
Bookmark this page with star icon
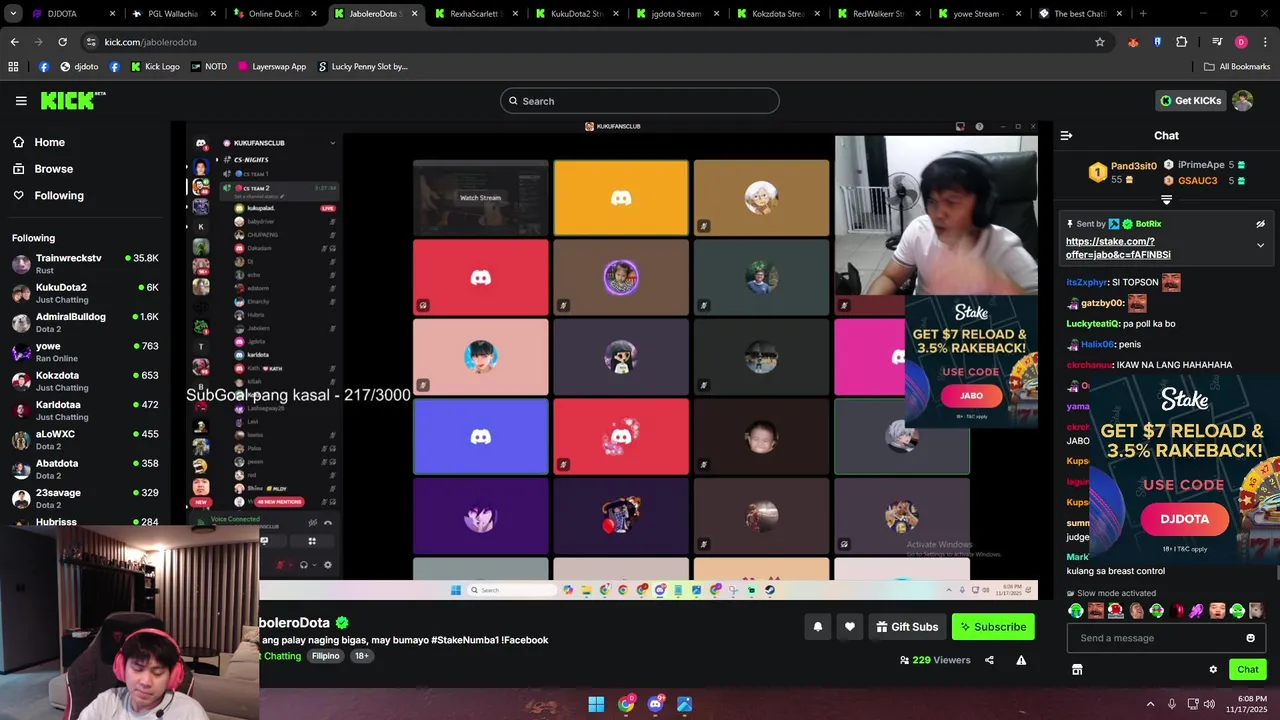[x=1100, y=42]
